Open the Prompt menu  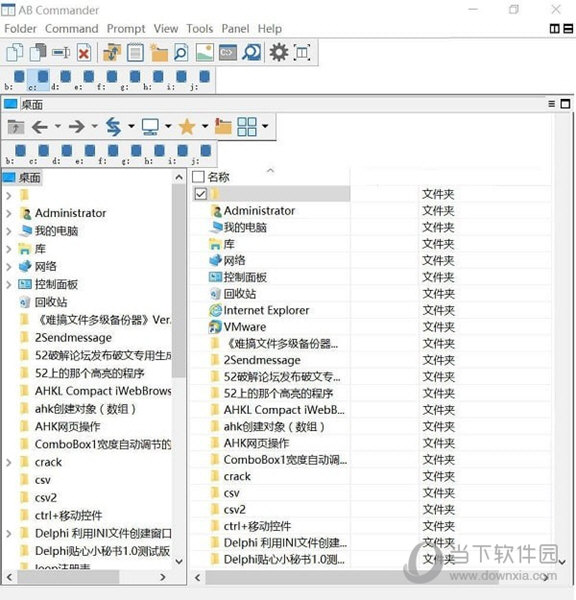pos(126,29)
